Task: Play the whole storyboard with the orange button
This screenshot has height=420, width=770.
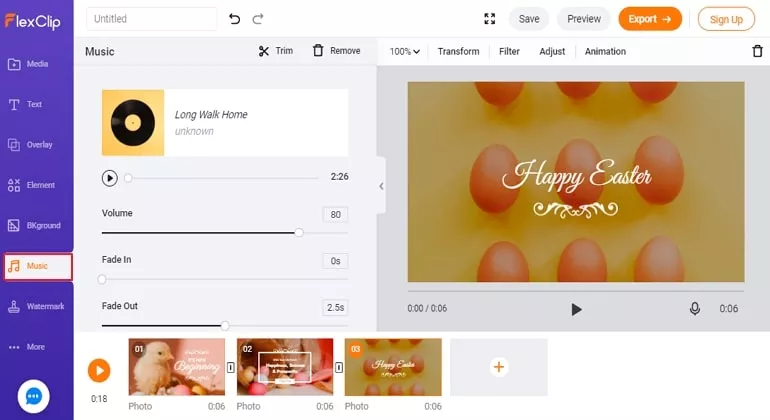Action: pos(99,370)
